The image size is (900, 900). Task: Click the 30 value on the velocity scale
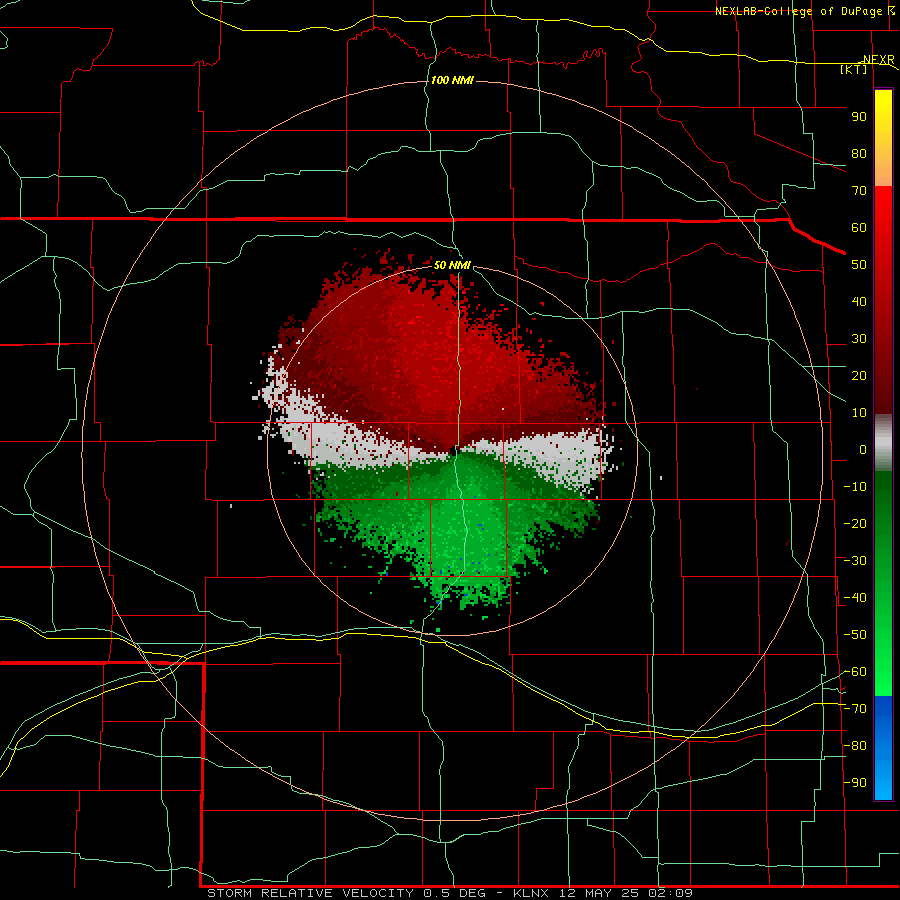coord(859,339)
